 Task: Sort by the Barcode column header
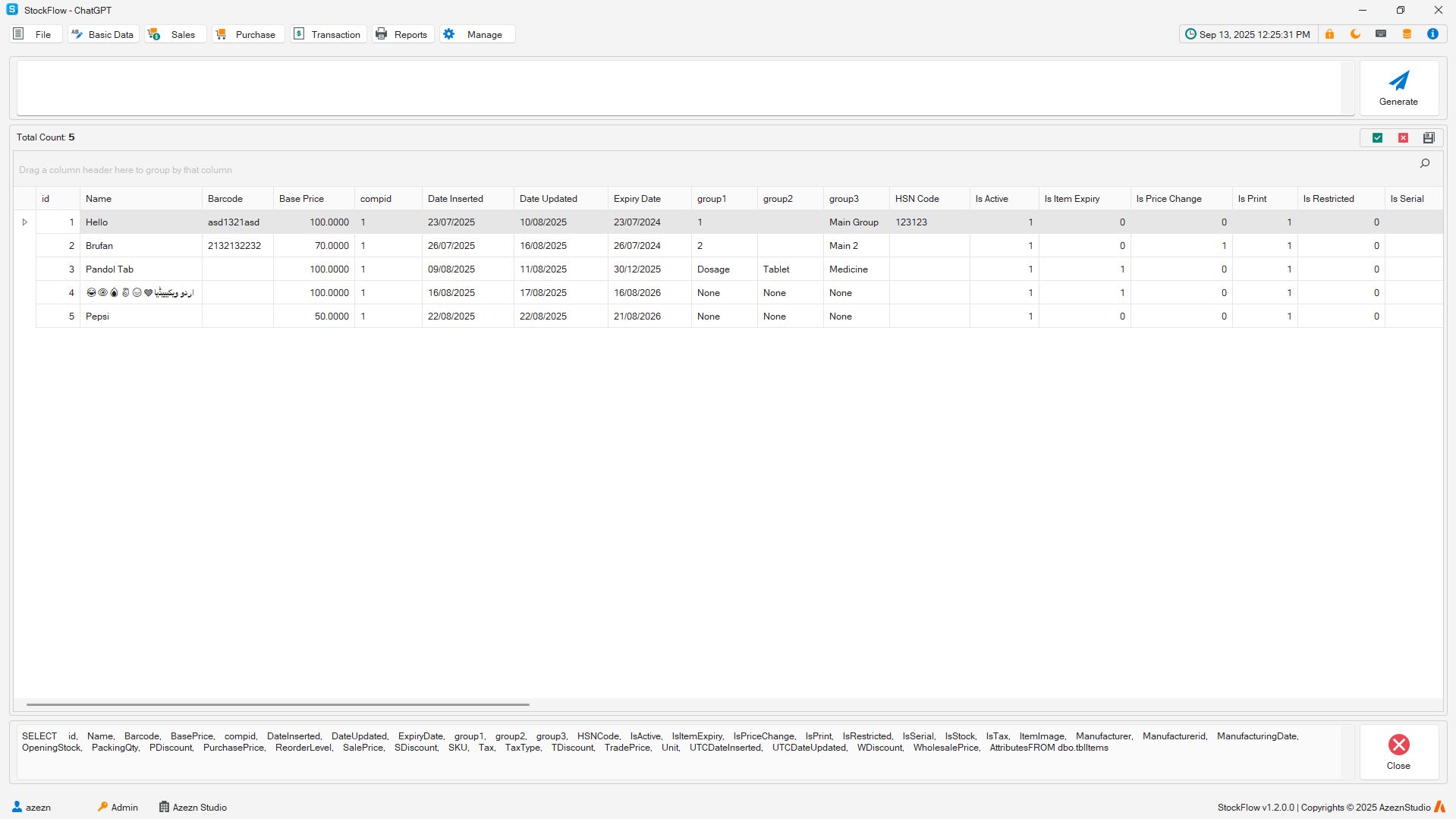238,199
